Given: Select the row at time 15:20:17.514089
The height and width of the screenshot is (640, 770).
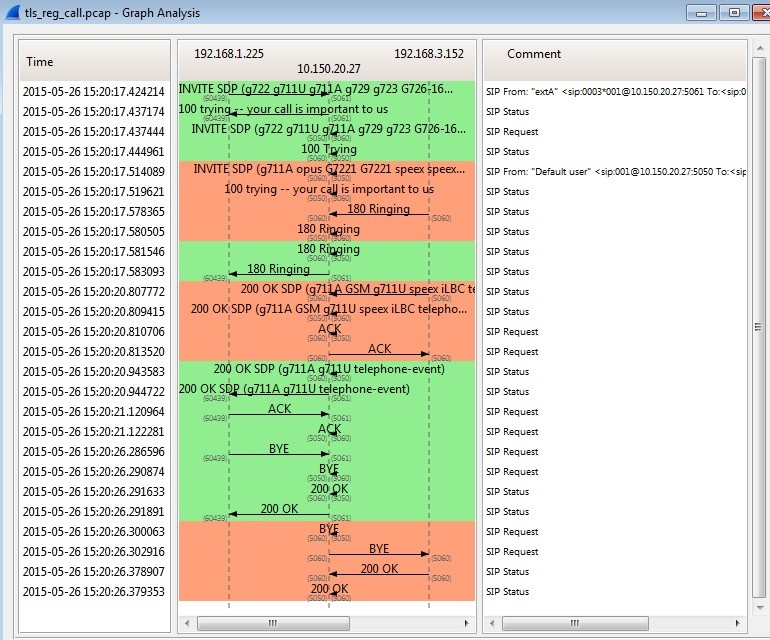Looking at the screenshot, I should pos(93,171).
